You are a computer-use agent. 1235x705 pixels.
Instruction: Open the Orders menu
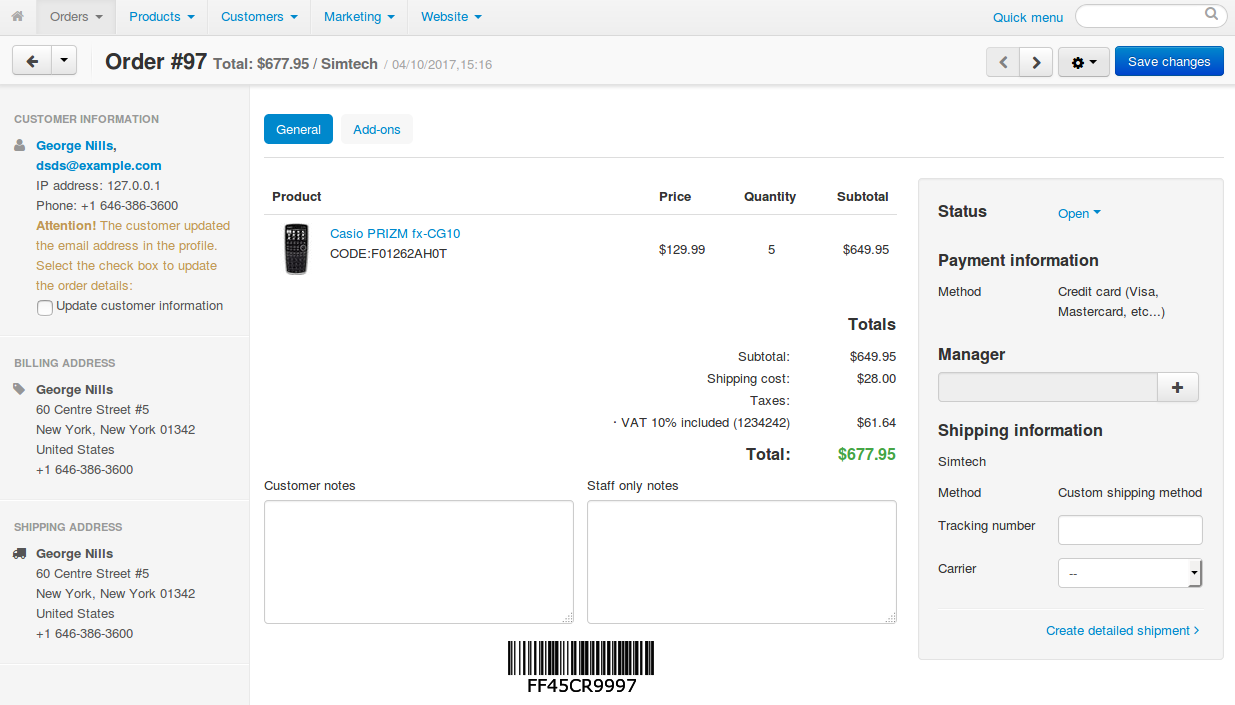[76, 17]
